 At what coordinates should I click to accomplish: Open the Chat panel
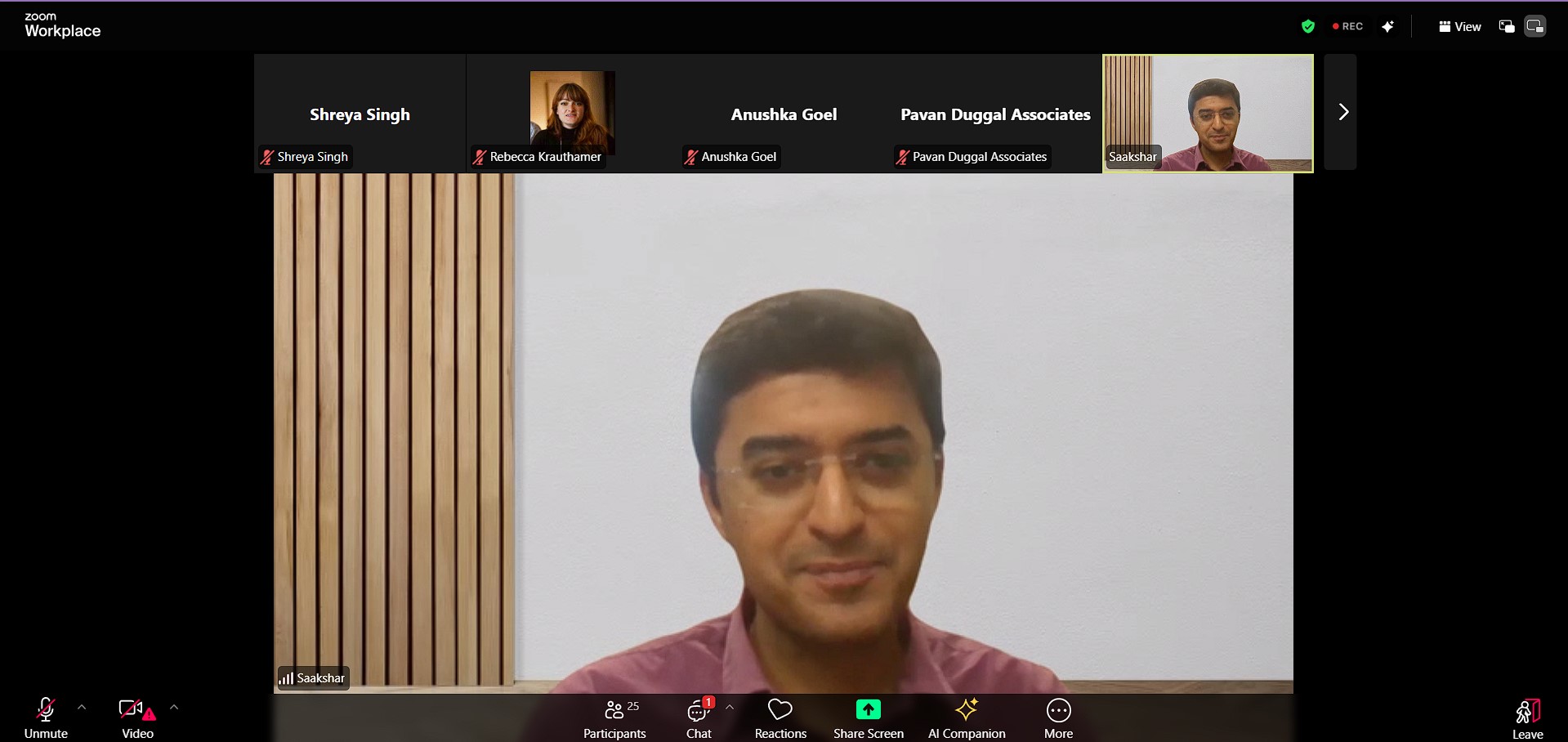699,718
